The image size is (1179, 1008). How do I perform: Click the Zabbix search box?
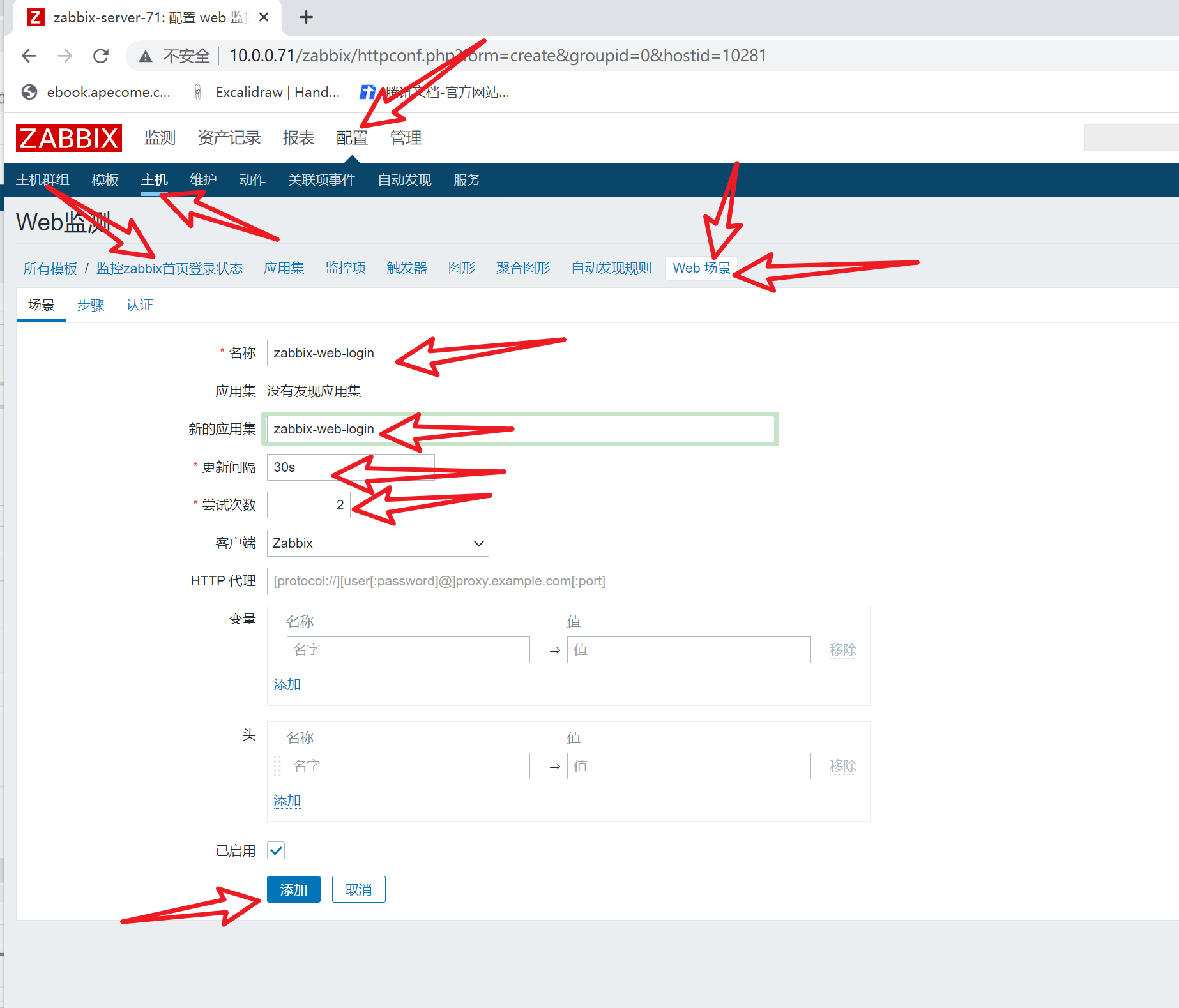pyautogui.click(x=1131, y=138)
